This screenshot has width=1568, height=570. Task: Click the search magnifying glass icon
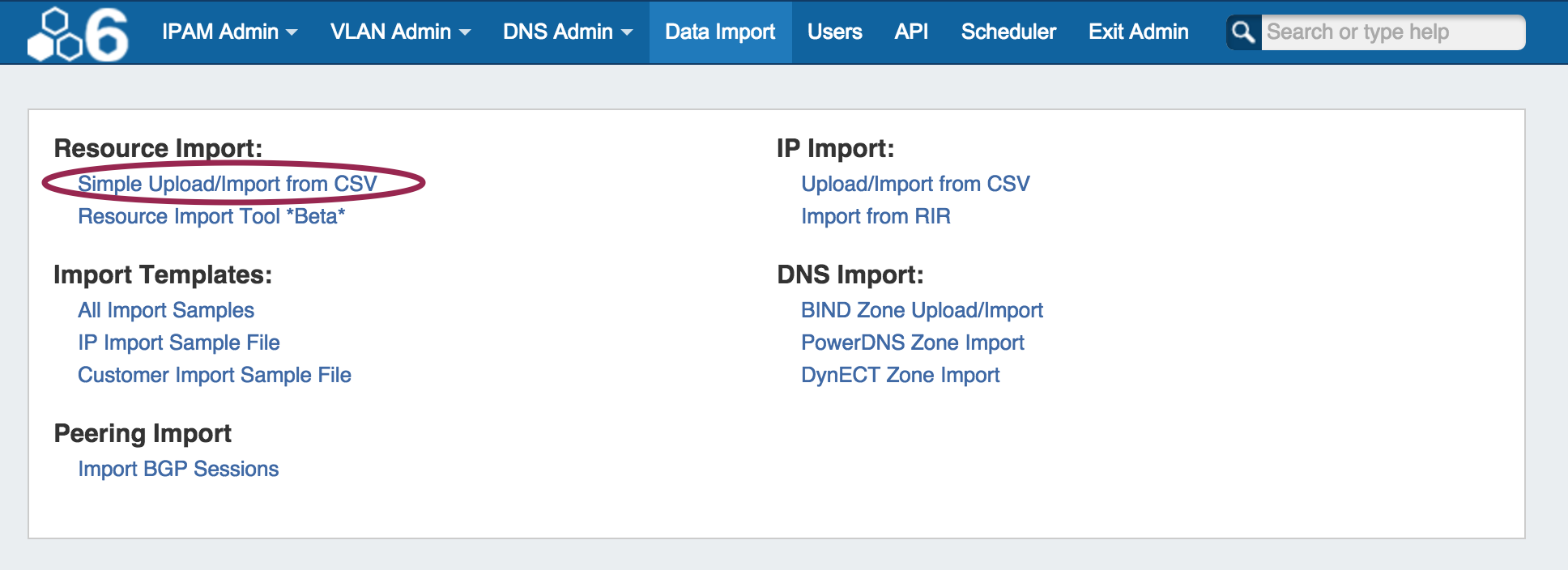[x=1243, y=32]
